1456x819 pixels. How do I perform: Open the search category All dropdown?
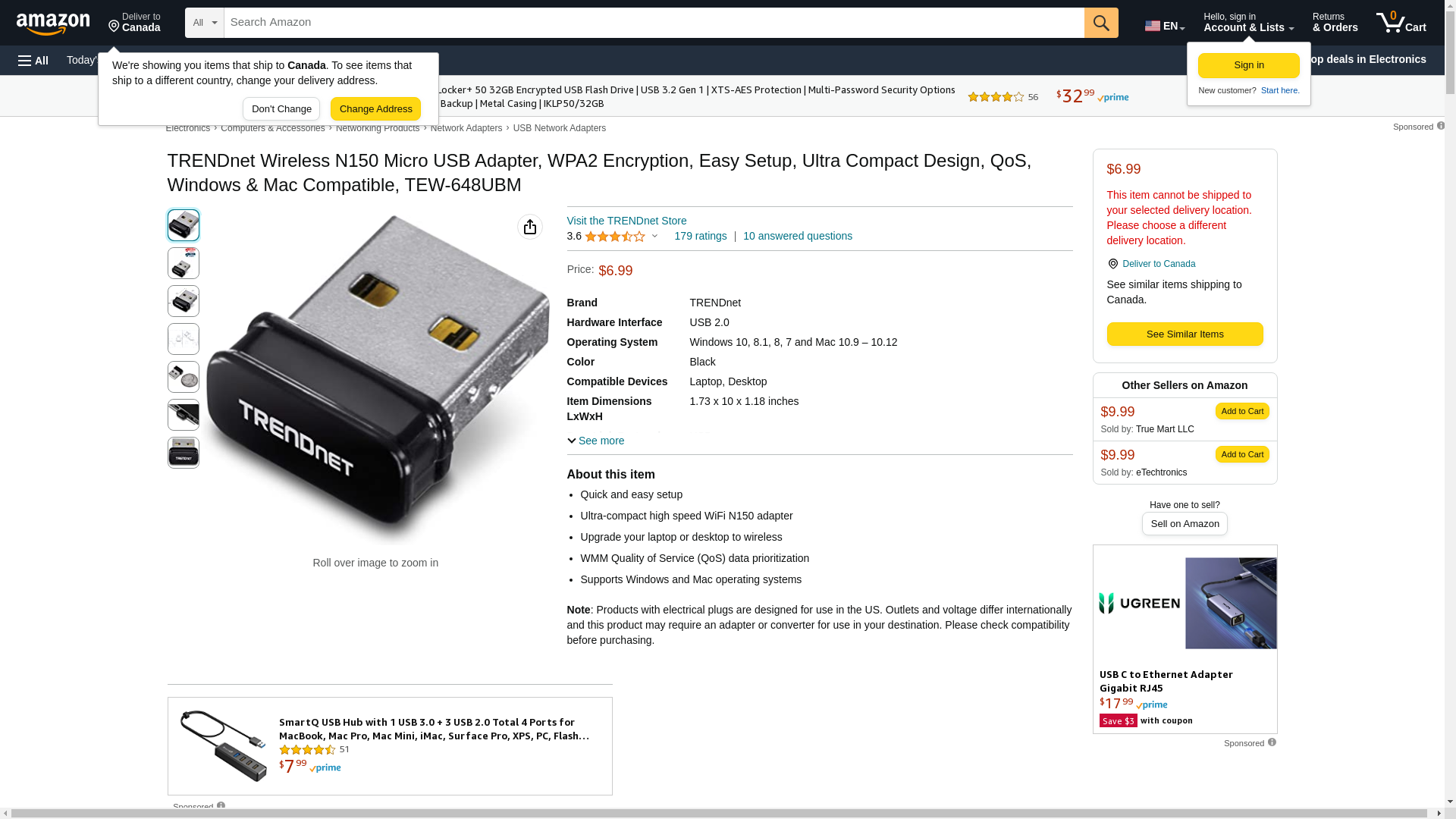(204, 23)
